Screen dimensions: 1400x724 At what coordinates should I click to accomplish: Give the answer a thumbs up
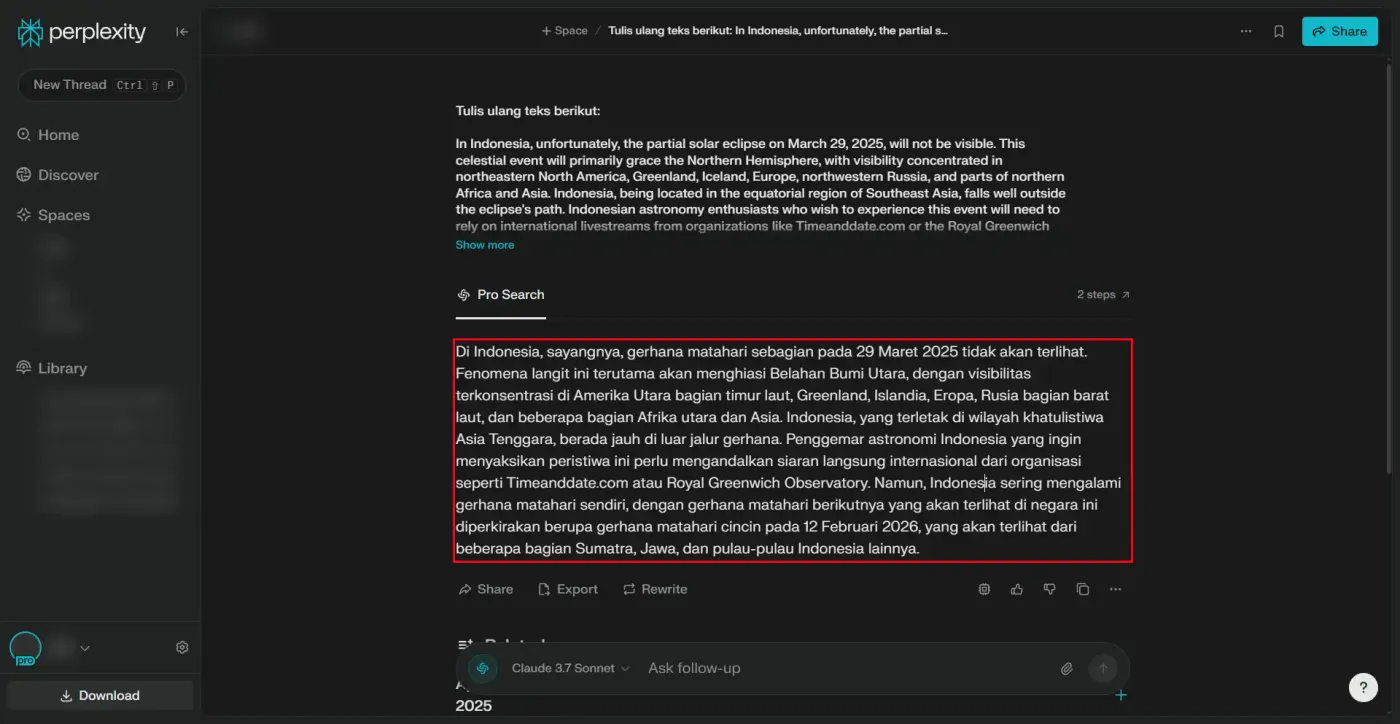pyautogui.click(x=1017, y=589)
